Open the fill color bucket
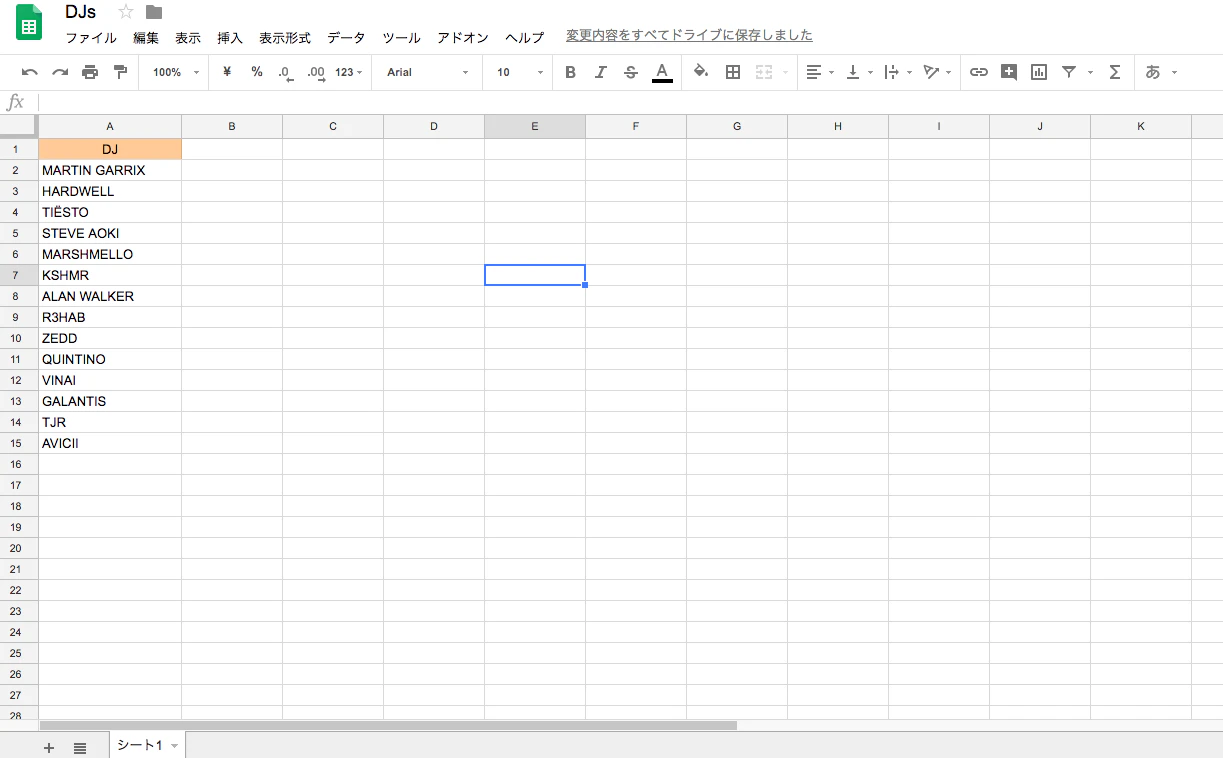The width and height of the screenshot is (1223, 758). pyautogui.click(x=701, y=72)
